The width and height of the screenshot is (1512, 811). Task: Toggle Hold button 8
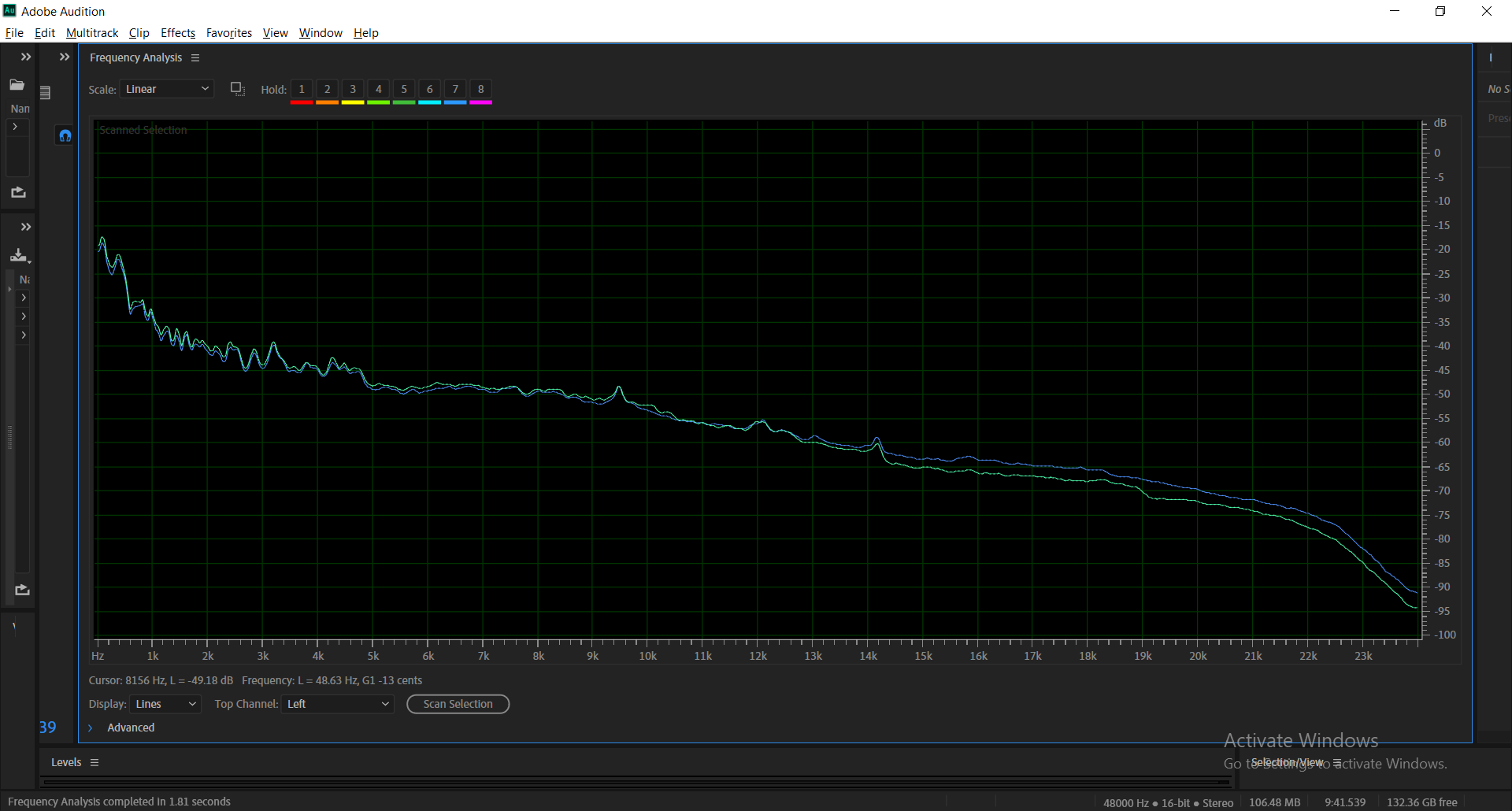(x=481, y=89)
